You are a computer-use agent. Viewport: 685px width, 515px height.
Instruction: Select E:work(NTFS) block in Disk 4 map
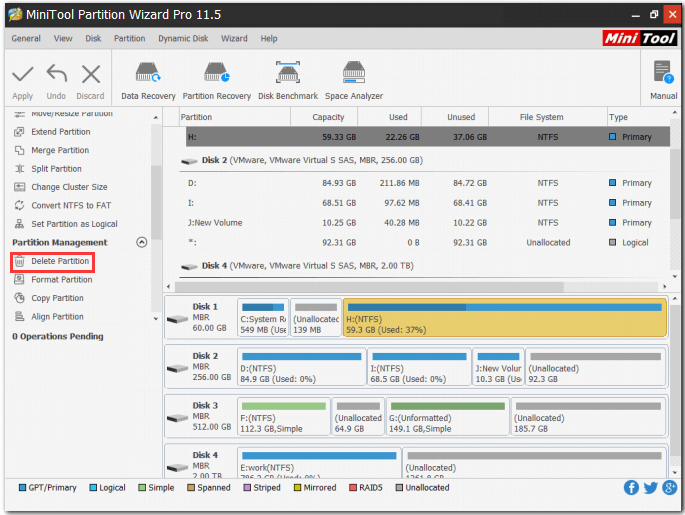[319, 462]
